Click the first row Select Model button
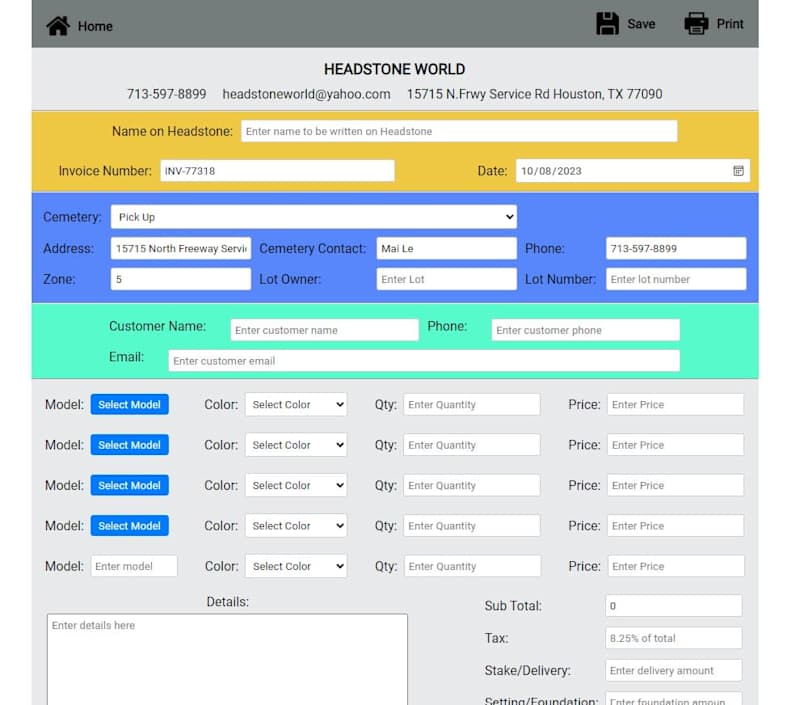 pos(130,405)
